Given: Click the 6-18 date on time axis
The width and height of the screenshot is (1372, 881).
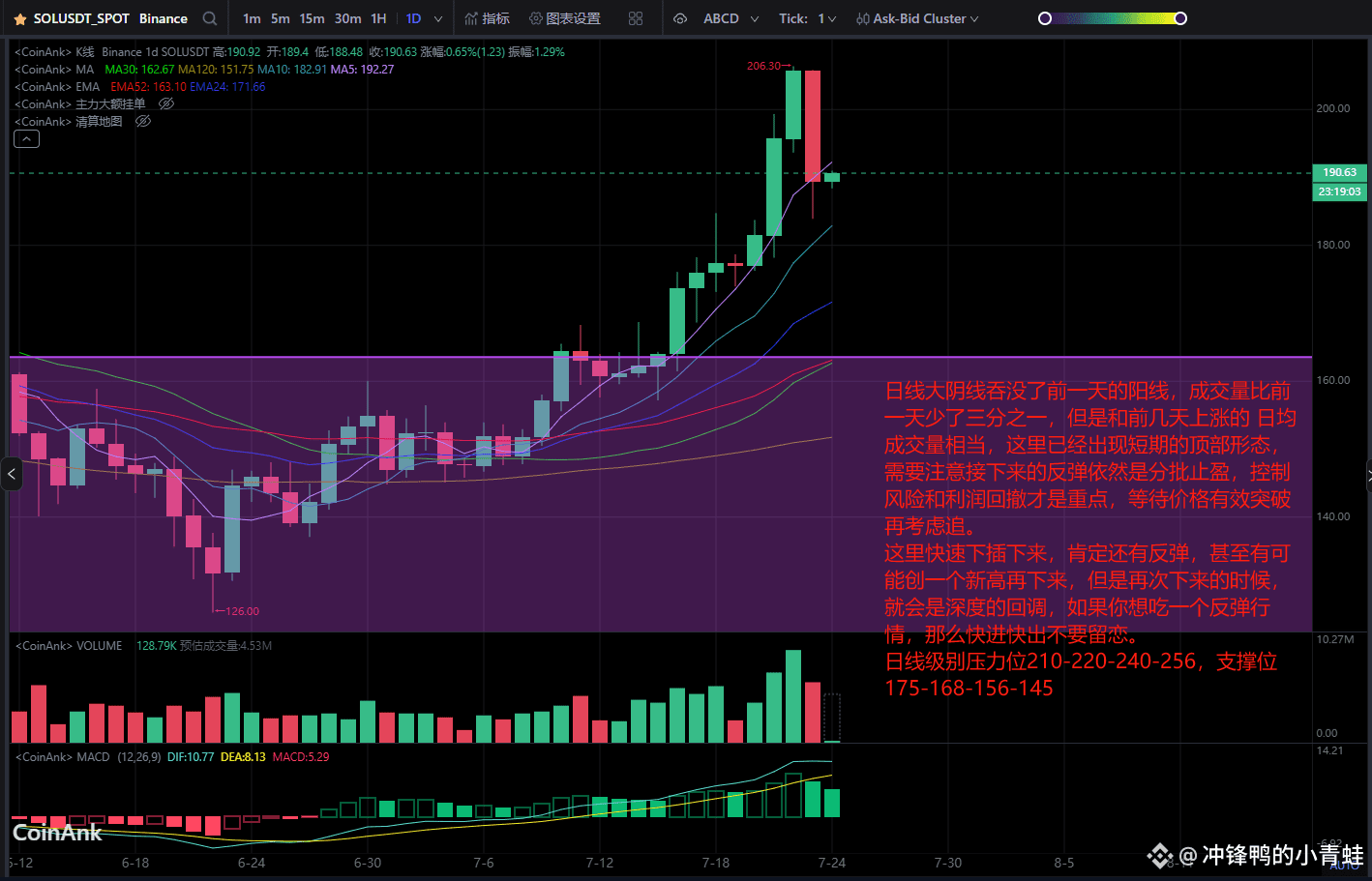Looking at the screenshot, I should click(135, 863).
